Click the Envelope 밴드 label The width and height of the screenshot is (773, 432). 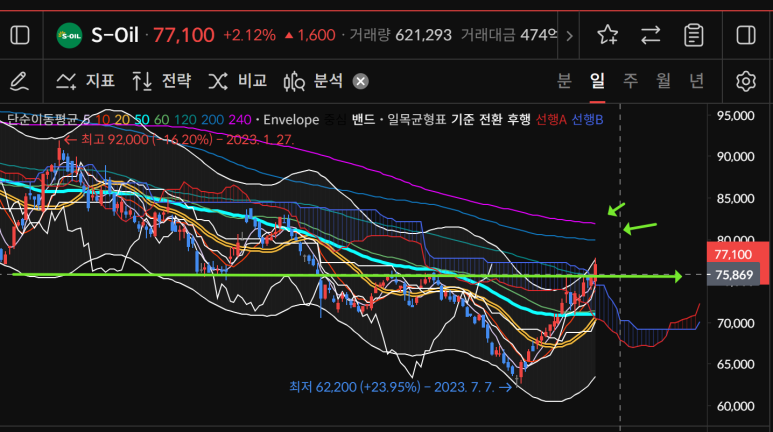[363, 119]
